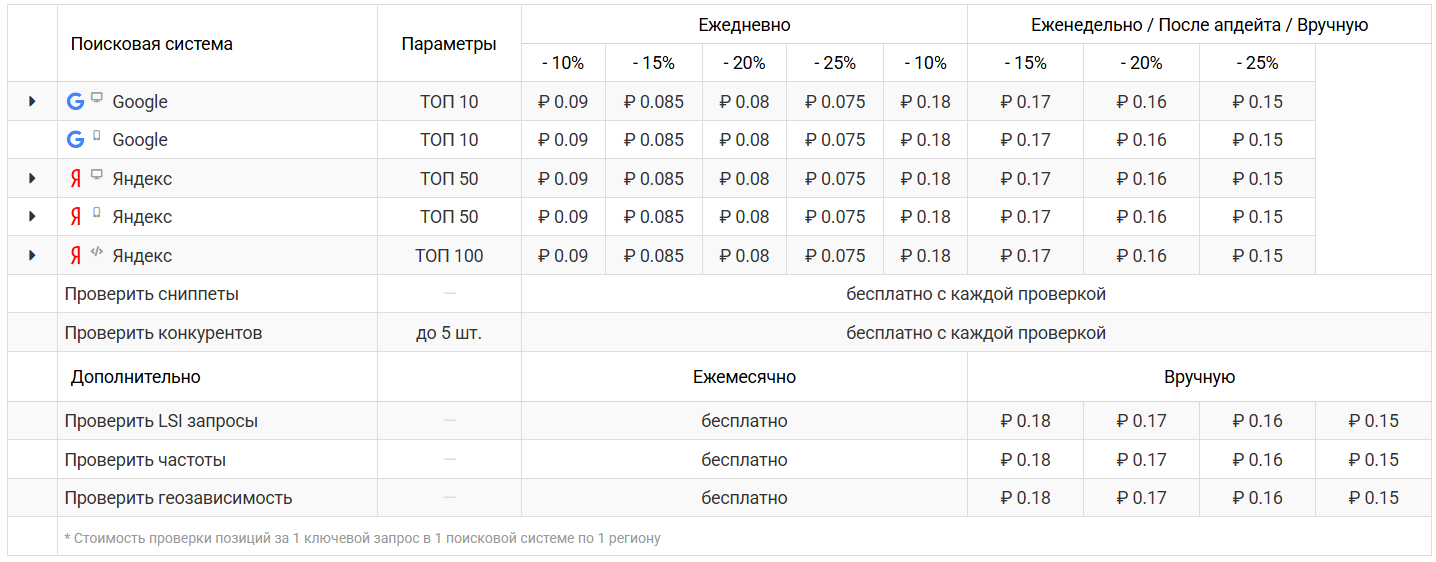The height and width of the screenshot is (562, 1436).
Task: Click the desktop monitor icon beside Яндекс
Action: pos(97,175)
